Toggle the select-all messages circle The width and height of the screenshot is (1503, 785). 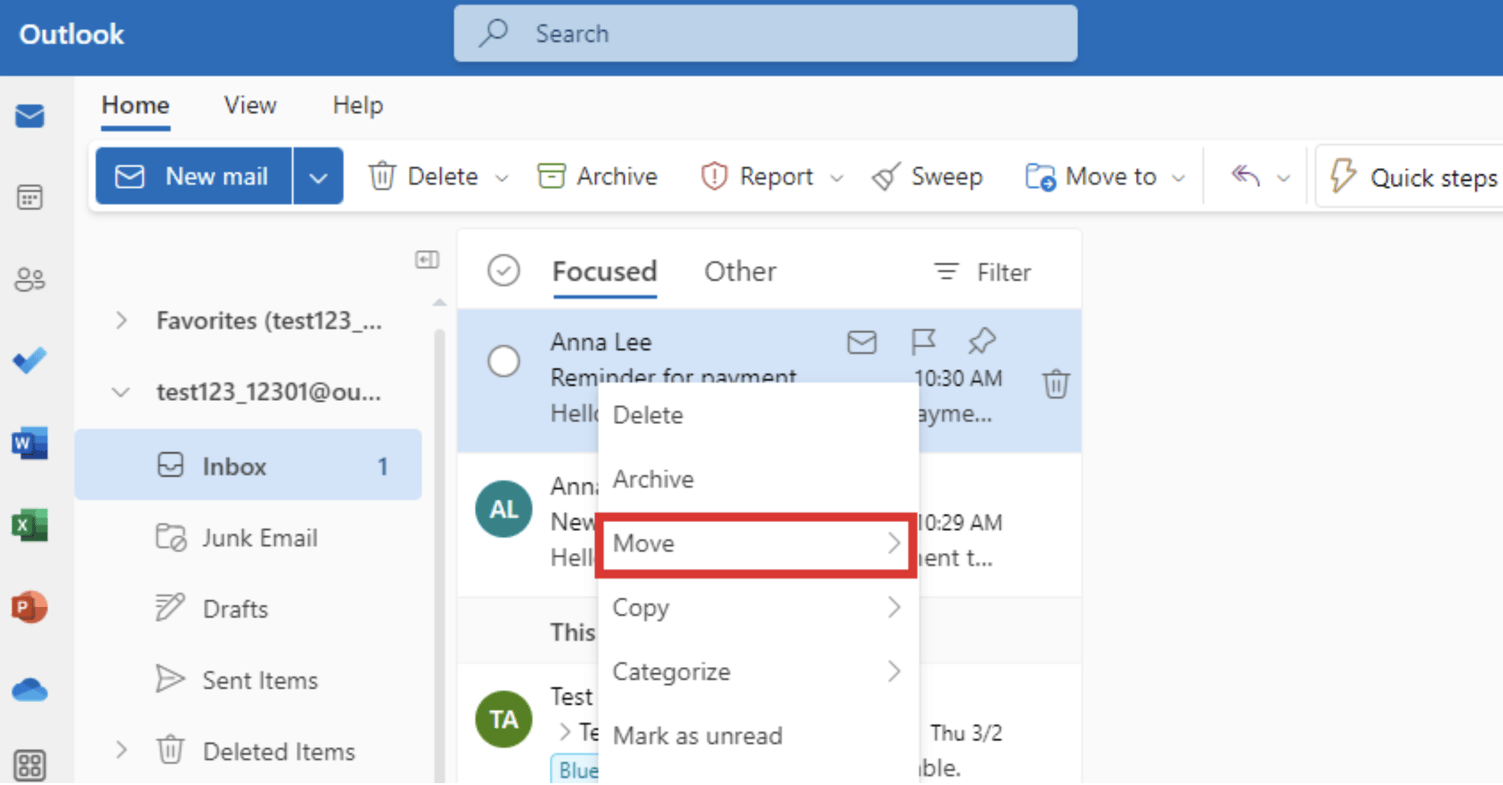(x=504, y=270)
